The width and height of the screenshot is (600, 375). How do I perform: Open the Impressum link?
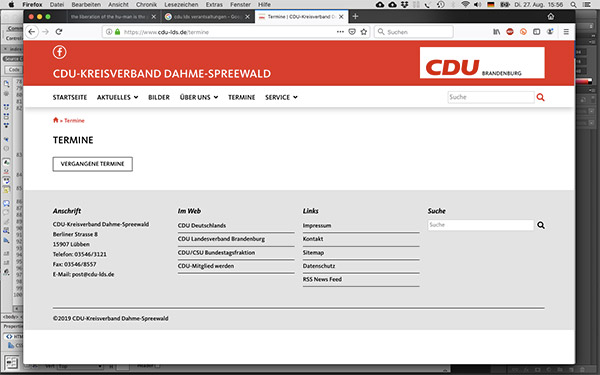coord(317,225)
